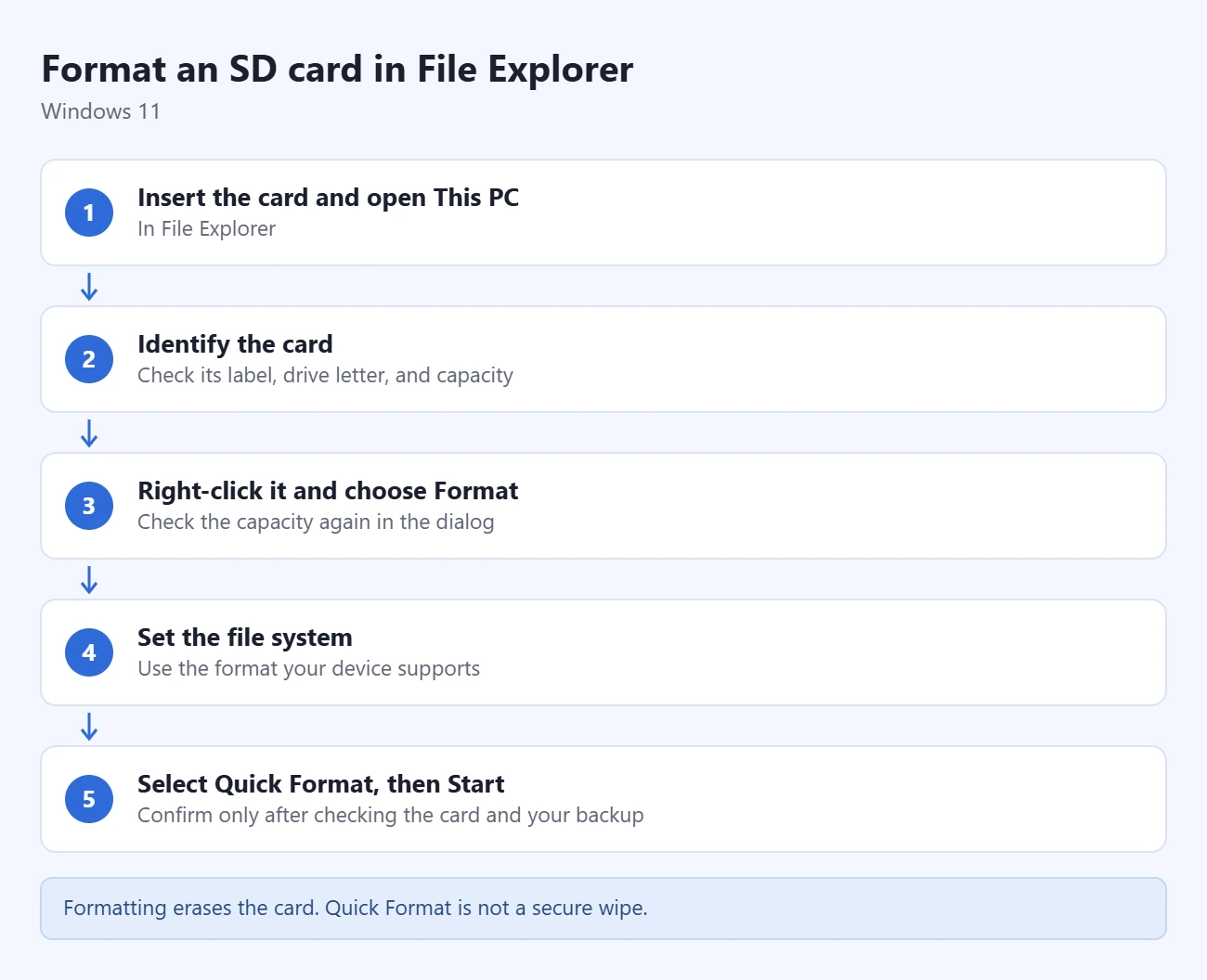Click "Check the capacity again in the dialog"
This screenshot has width=1207, height=980.
click(x=316, y=522)
